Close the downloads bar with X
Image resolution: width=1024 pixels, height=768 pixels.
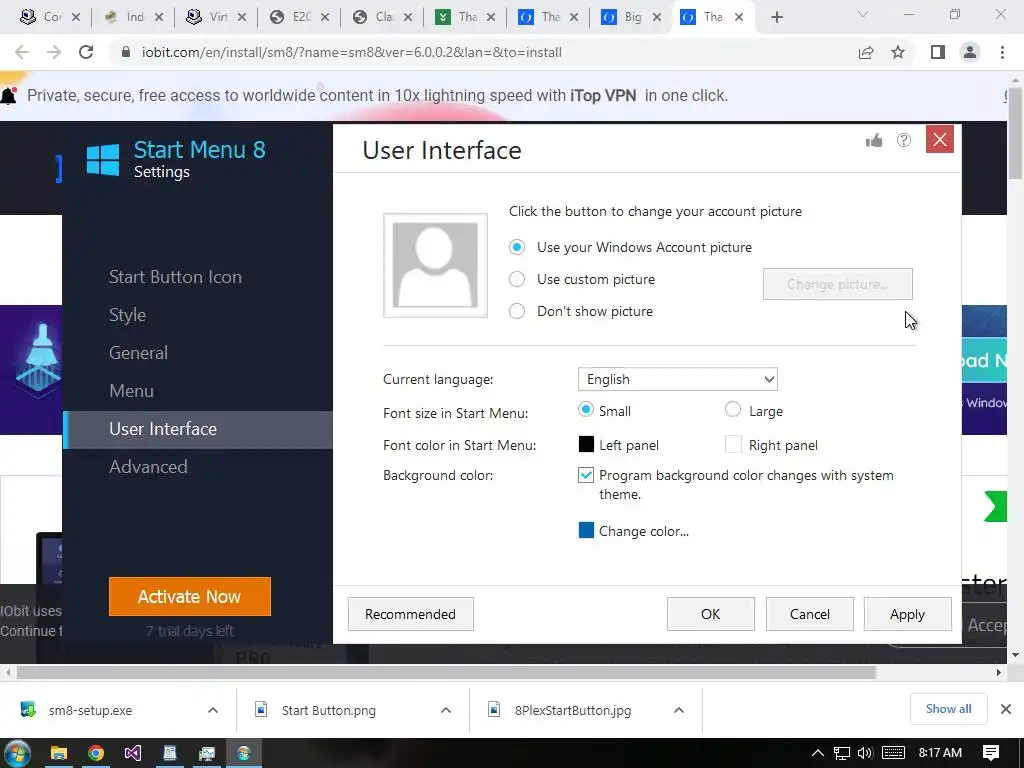coord(1006,709)
